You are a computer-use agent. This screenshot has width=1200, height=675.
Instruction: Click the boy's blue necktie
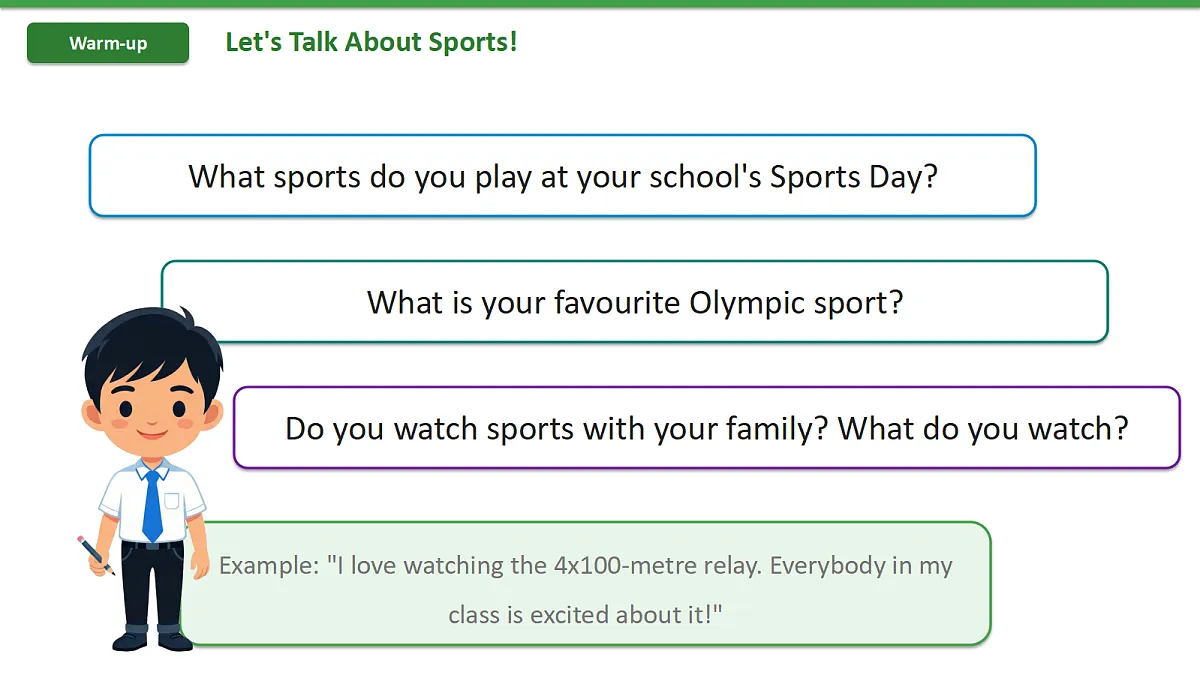[x=152, y=505]
